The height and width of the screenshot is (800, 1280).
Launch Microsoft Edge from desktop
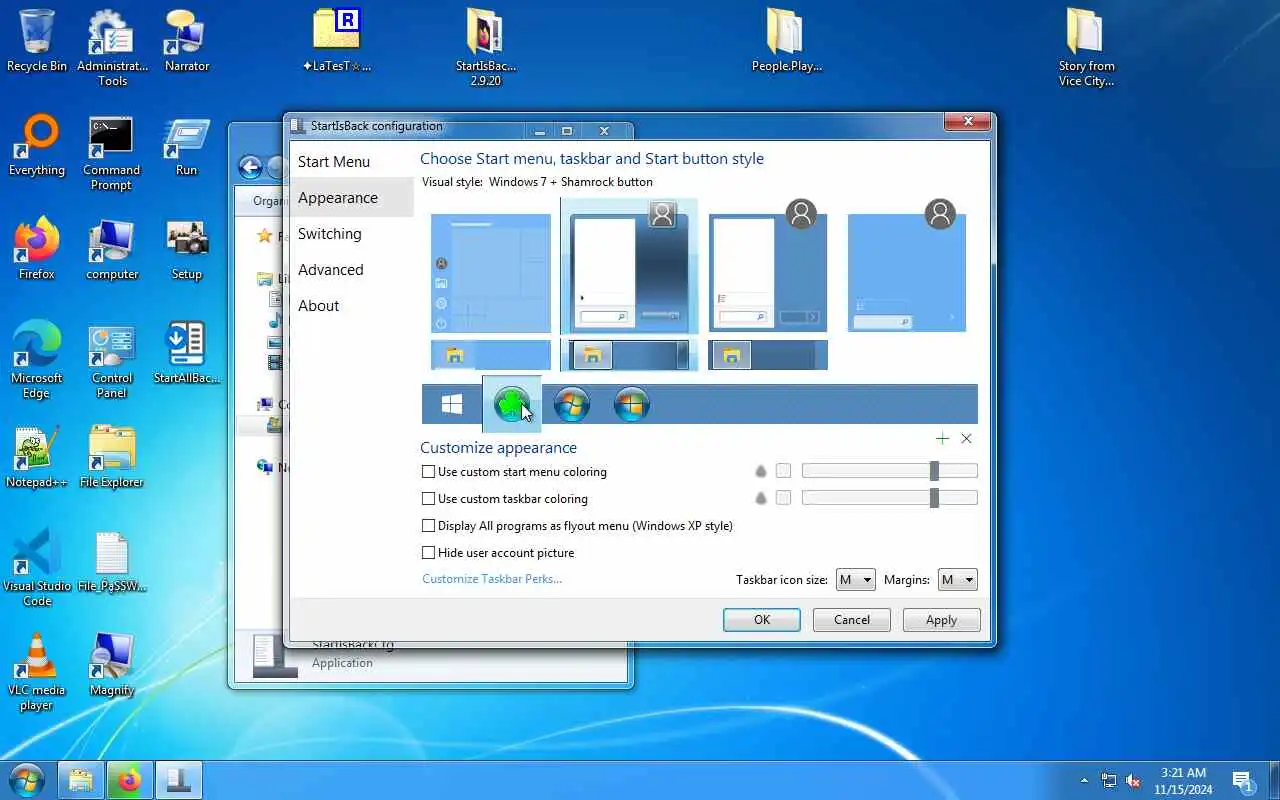pyautogui.click(x=37, y=361)
